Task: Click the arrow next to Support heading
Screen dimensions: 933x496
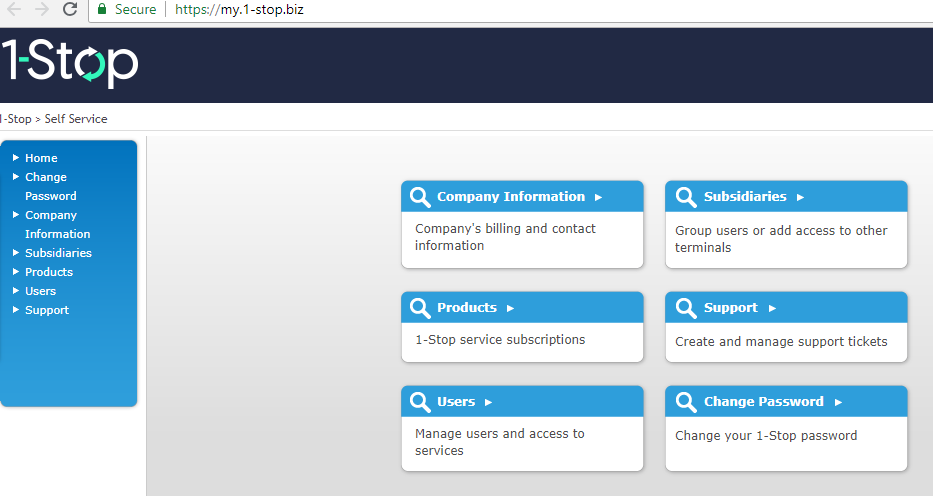Action: [772, 308]
